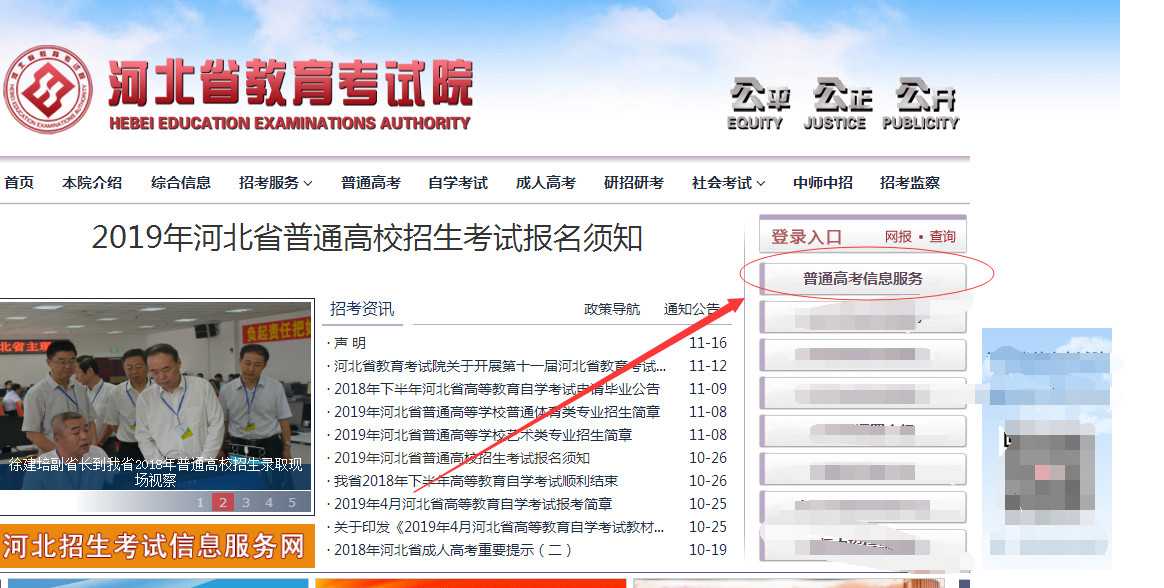Click the 11-12 date entry
This screenshot has width=1164, height=588.
tap(708, 366)
